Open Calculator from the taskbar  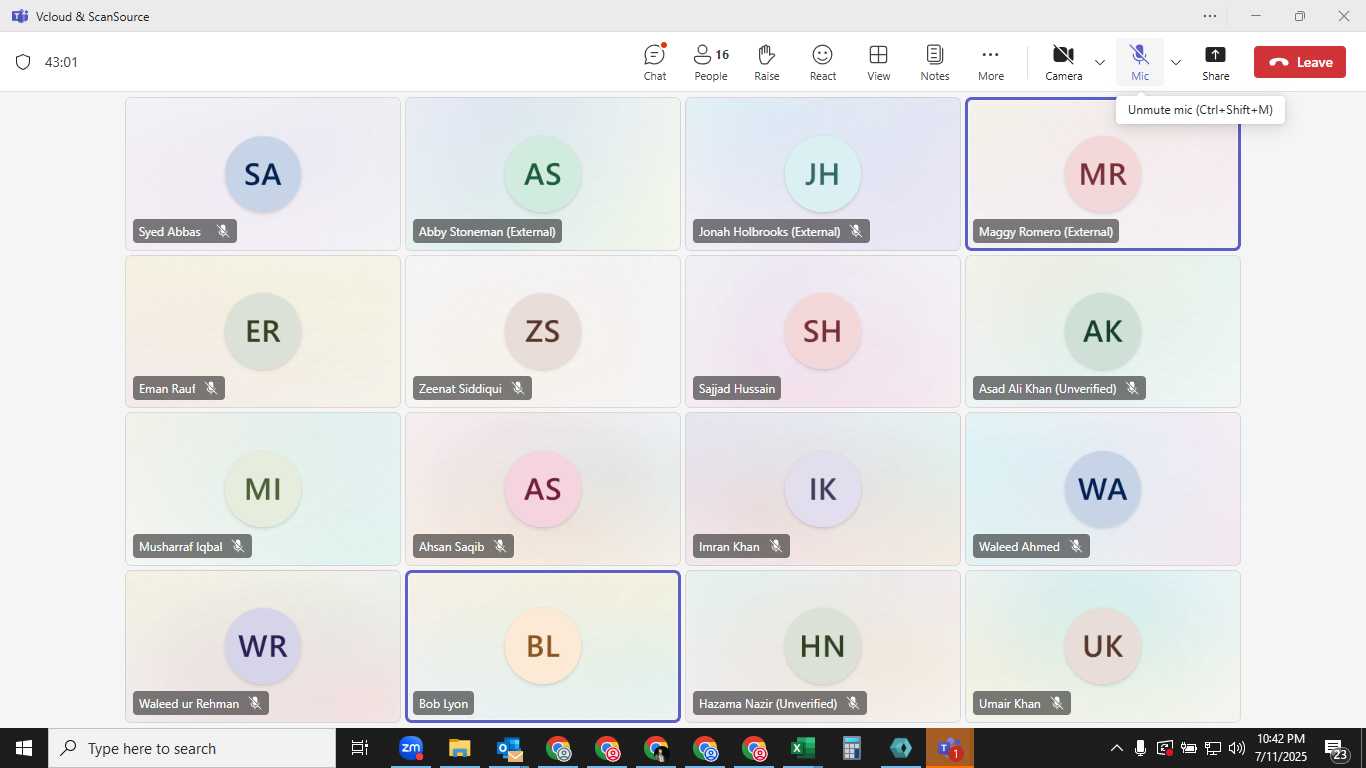pos(851,748)
